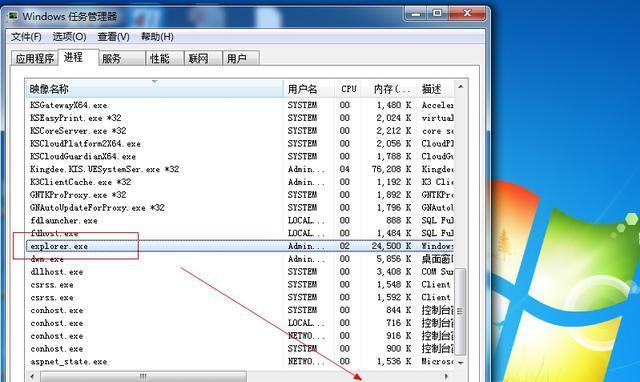Select the aspnet_state.exe process
Image resolution: width=640 pixels, height=382 pixels.
[x=239, y=362]
